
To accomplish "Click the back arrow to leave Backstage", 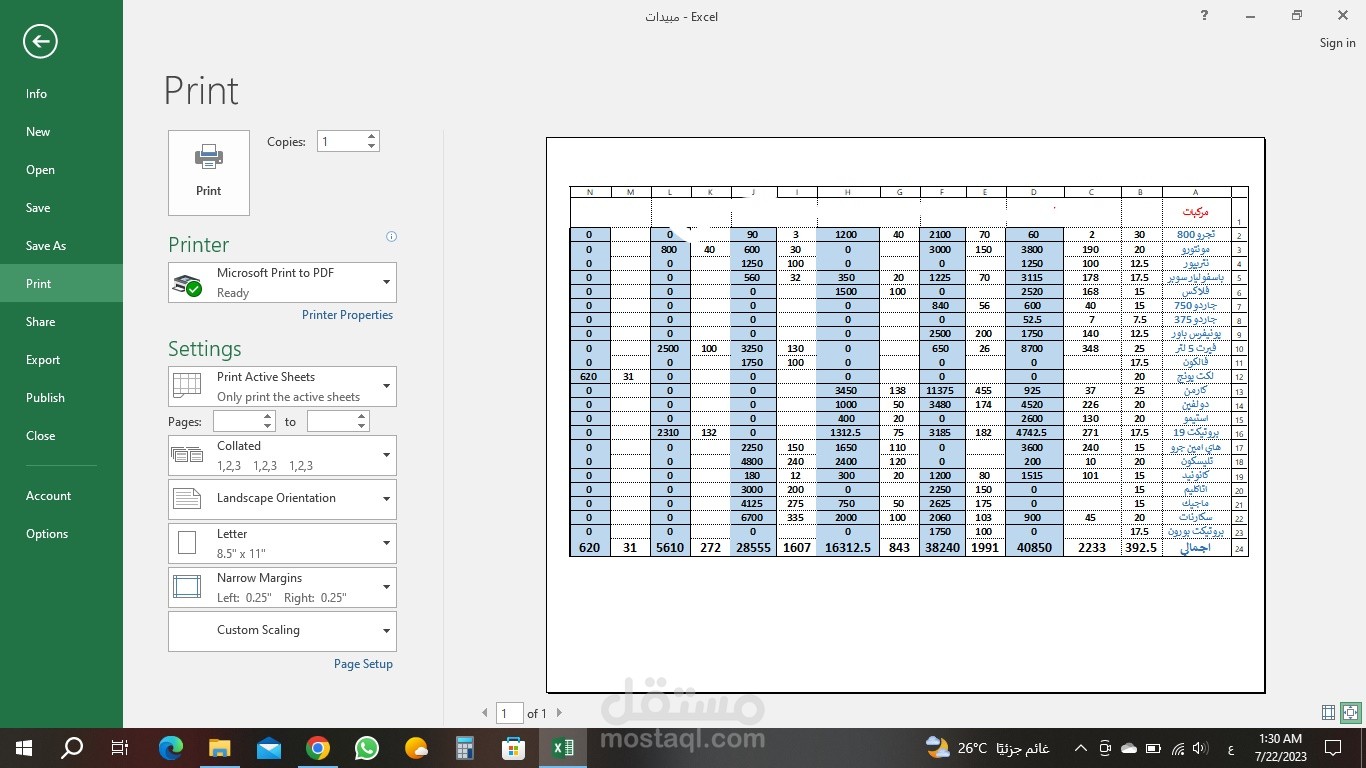I will (x=40, y=41).
